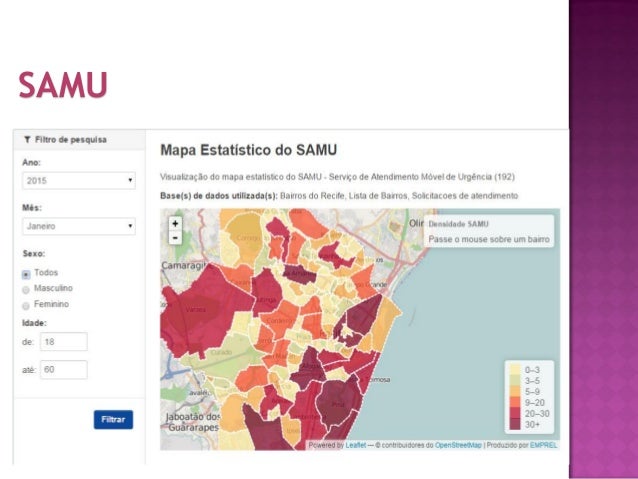Viewport: 638px width, 479px height.
Task: Click the SAMU slide title
Action: 63,85
